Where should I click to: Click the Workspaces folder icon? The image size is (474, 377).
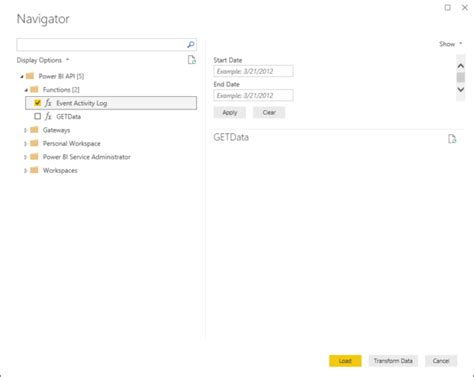pyautogui.click(x=34, y=170)
